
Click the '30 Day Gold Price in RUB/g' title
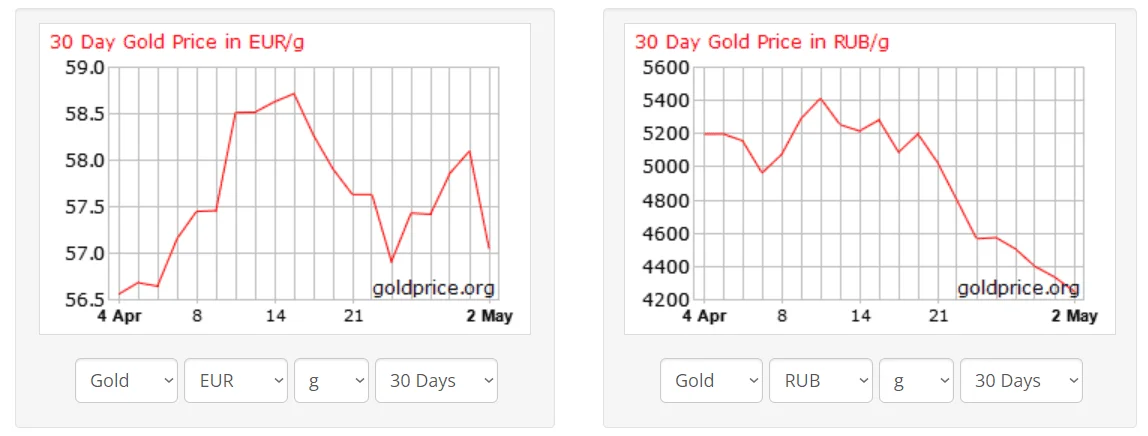point(762,42)
